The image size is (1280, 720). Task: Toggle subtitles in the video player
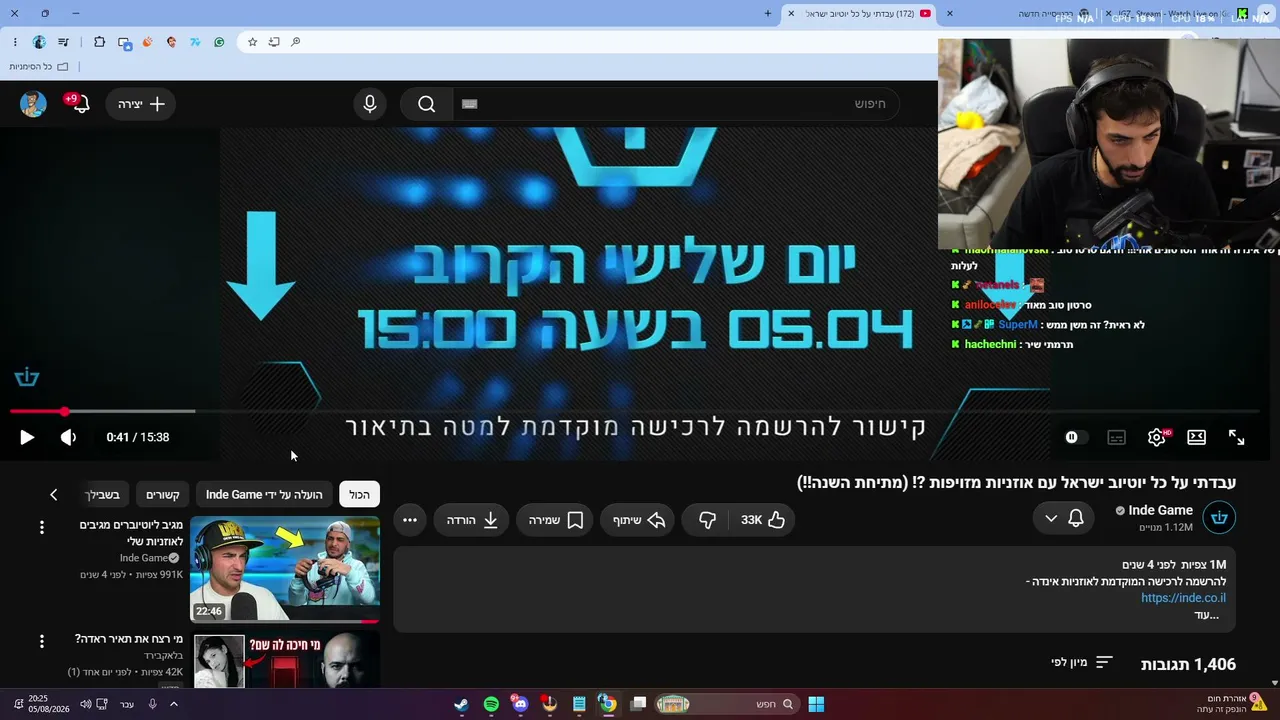pos(1117,437)
